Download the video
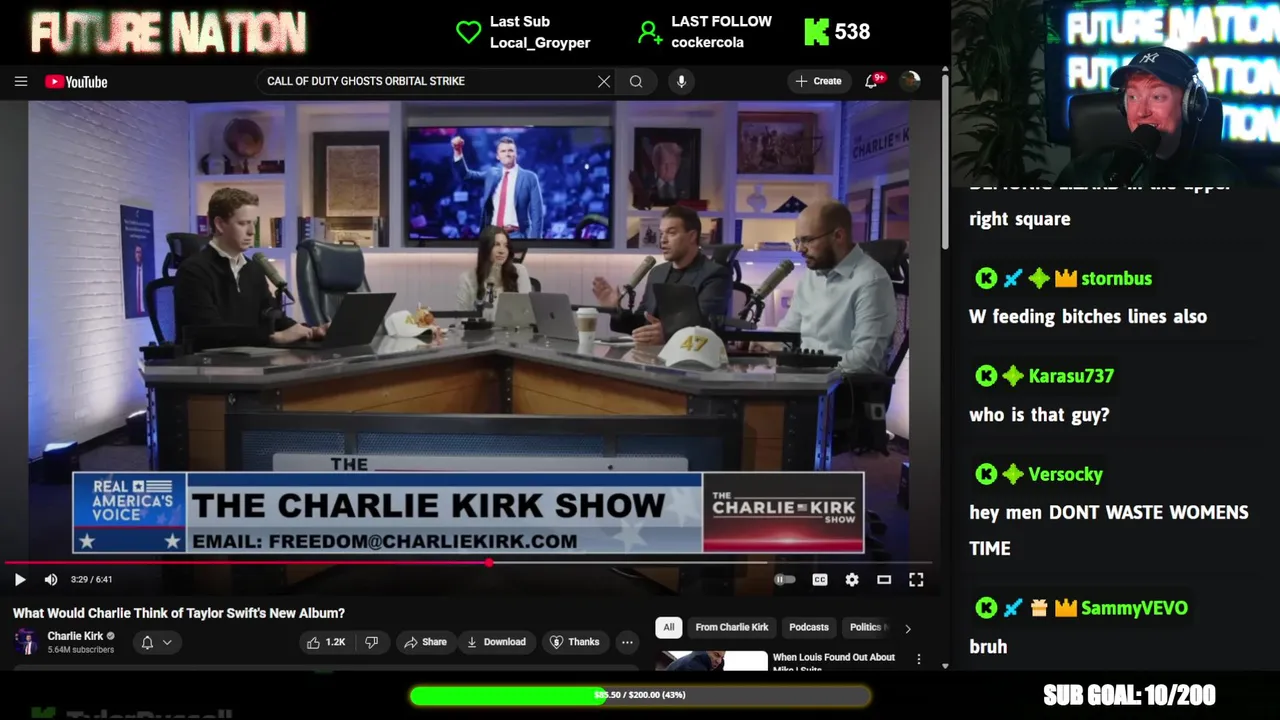 [497, 642]
